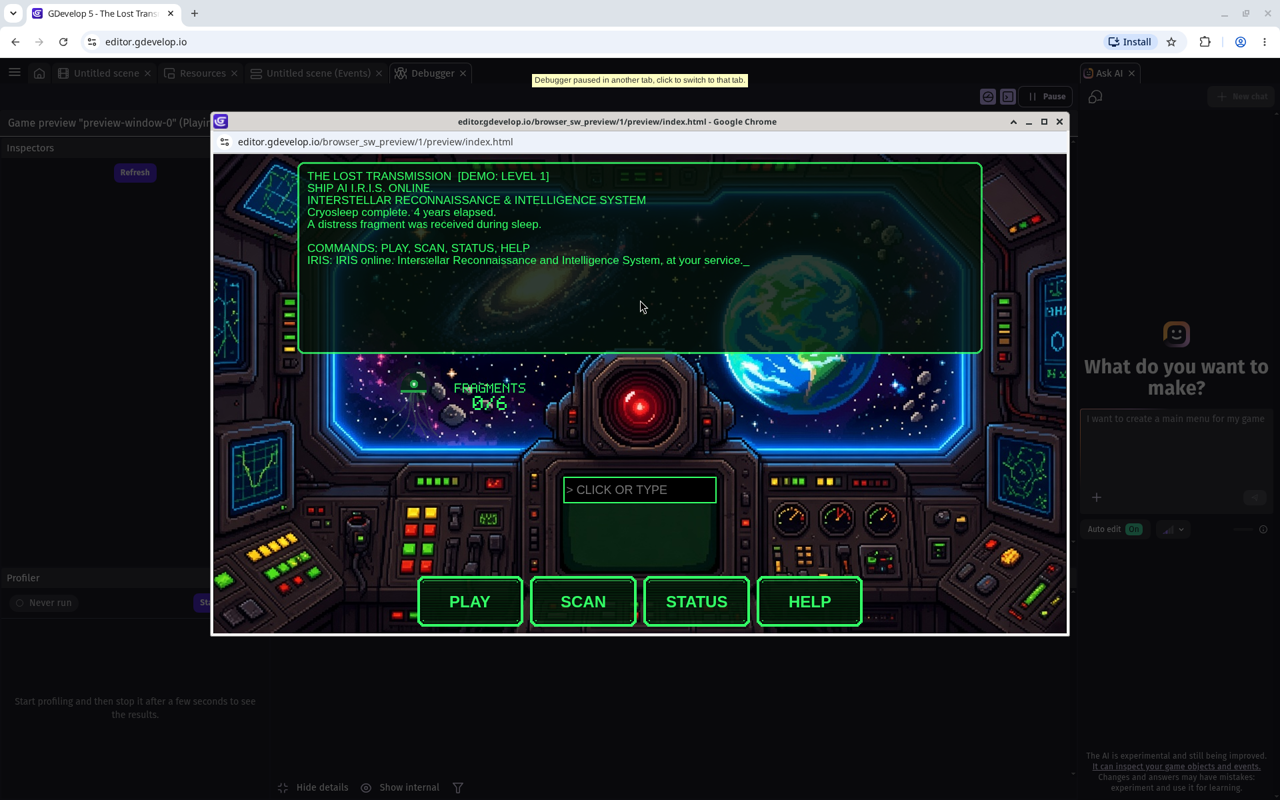Toggle Show internal in debugger footer
1280x800 pixels.
click(x=399, y=788)
